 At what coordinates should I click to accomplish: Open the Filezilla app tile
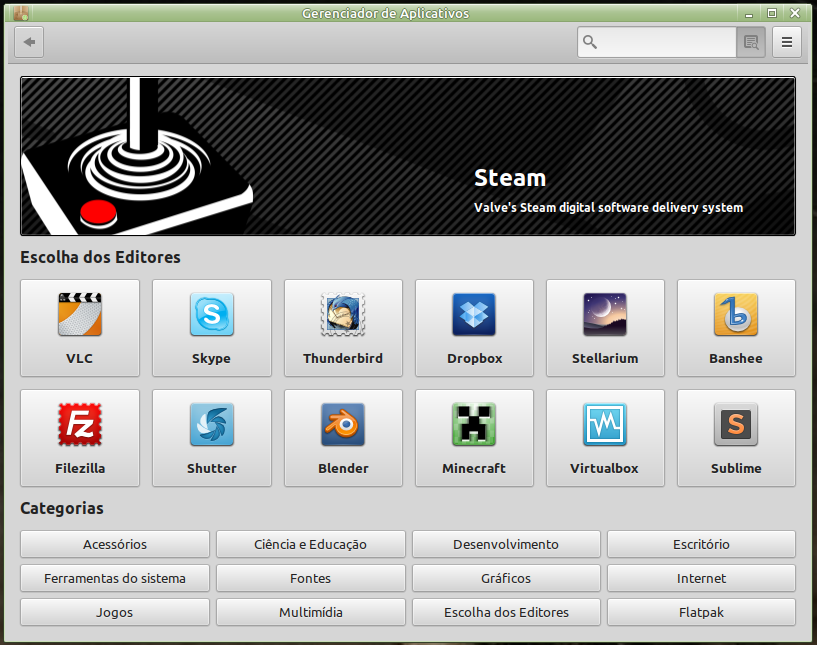(x=80, y=438)
